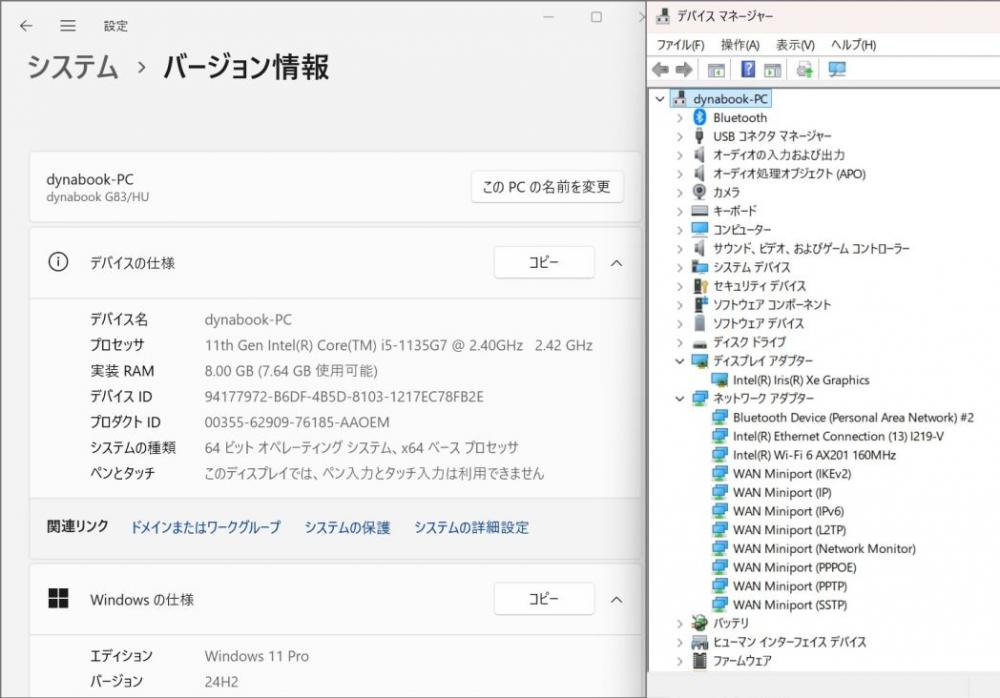This screenshot has width=1000, height=698.
Task: Click コピー button in デバイスの仕様
Action: [543, 262]
